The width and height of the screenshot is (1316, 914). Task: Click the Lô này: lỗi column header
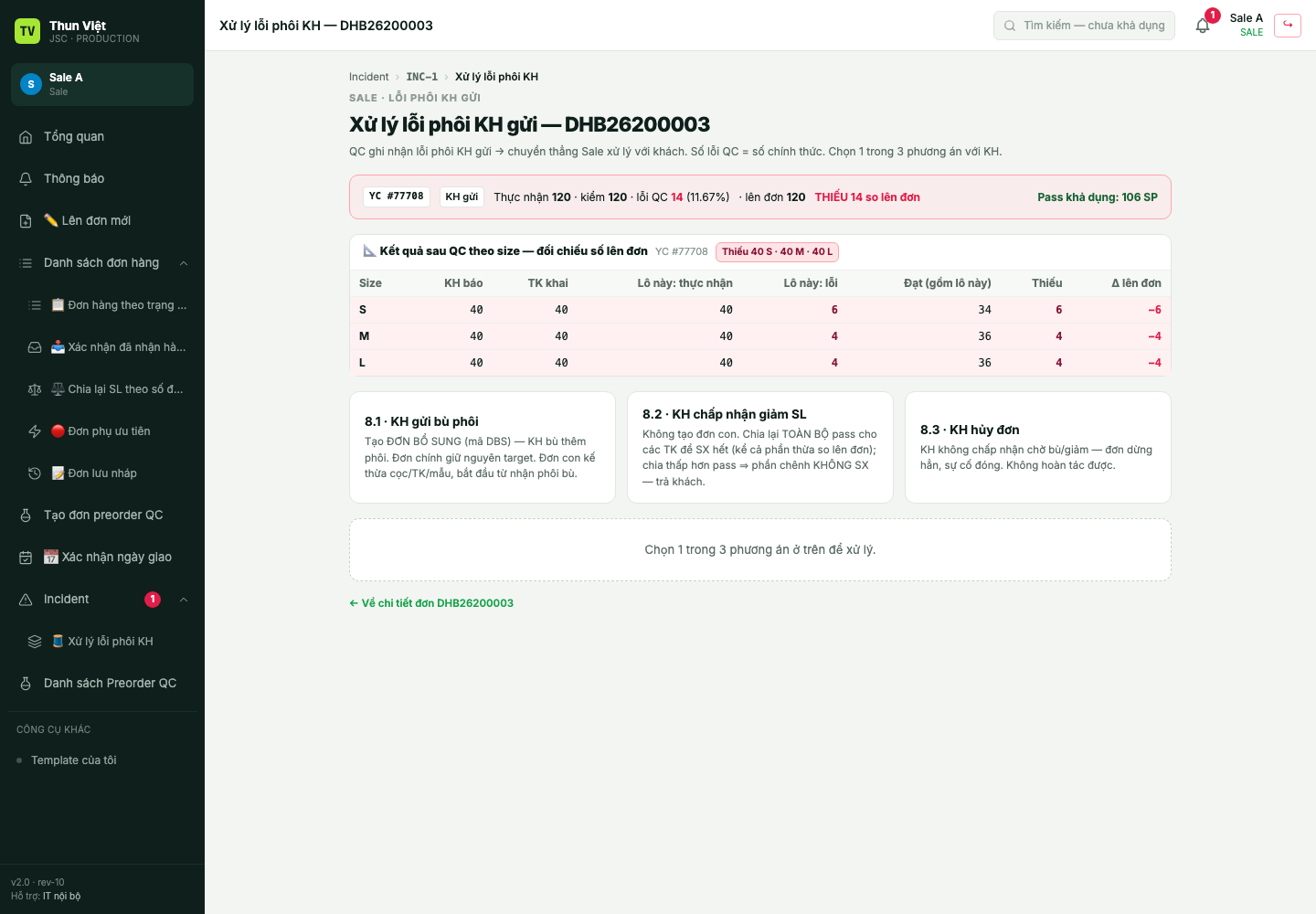pyautogui.click(x=811, y=283)
